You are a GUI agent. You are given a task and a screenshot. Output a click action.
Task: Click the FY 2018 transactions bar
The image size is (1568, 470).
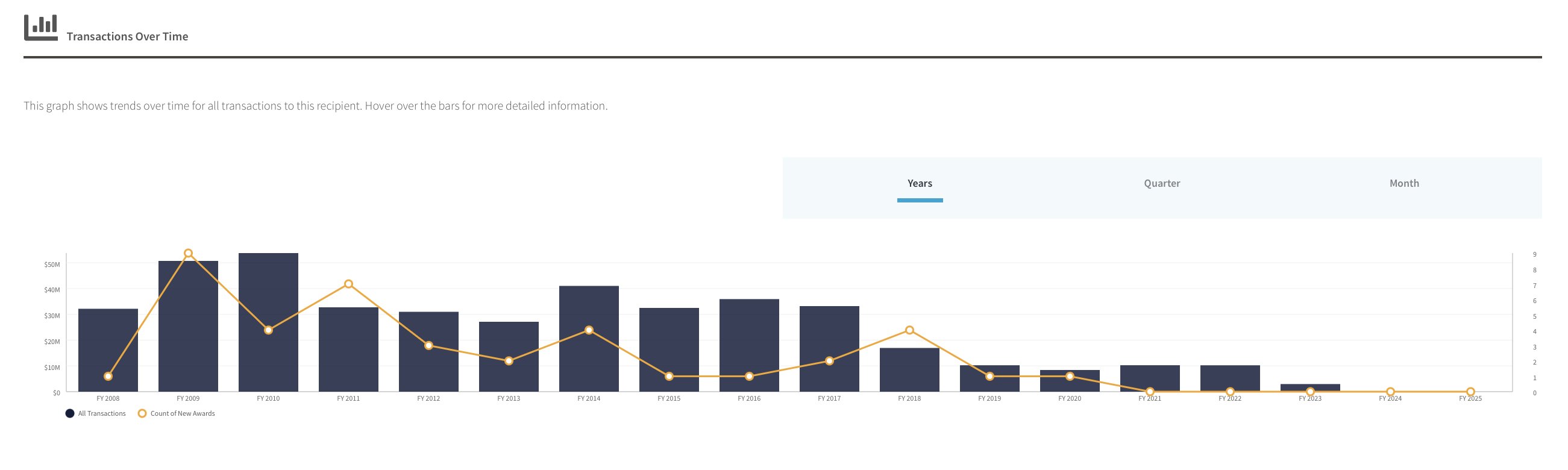point(909,369)
